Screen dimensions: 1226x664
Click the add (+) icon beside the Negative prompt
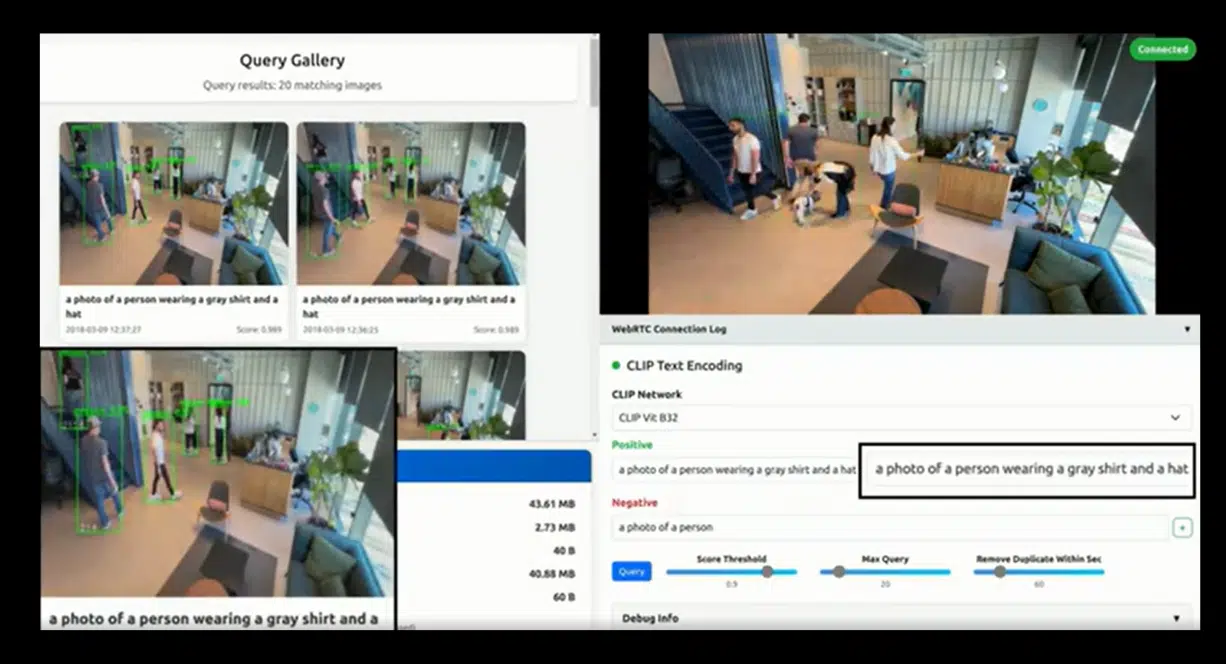[x=1184, y=527]
